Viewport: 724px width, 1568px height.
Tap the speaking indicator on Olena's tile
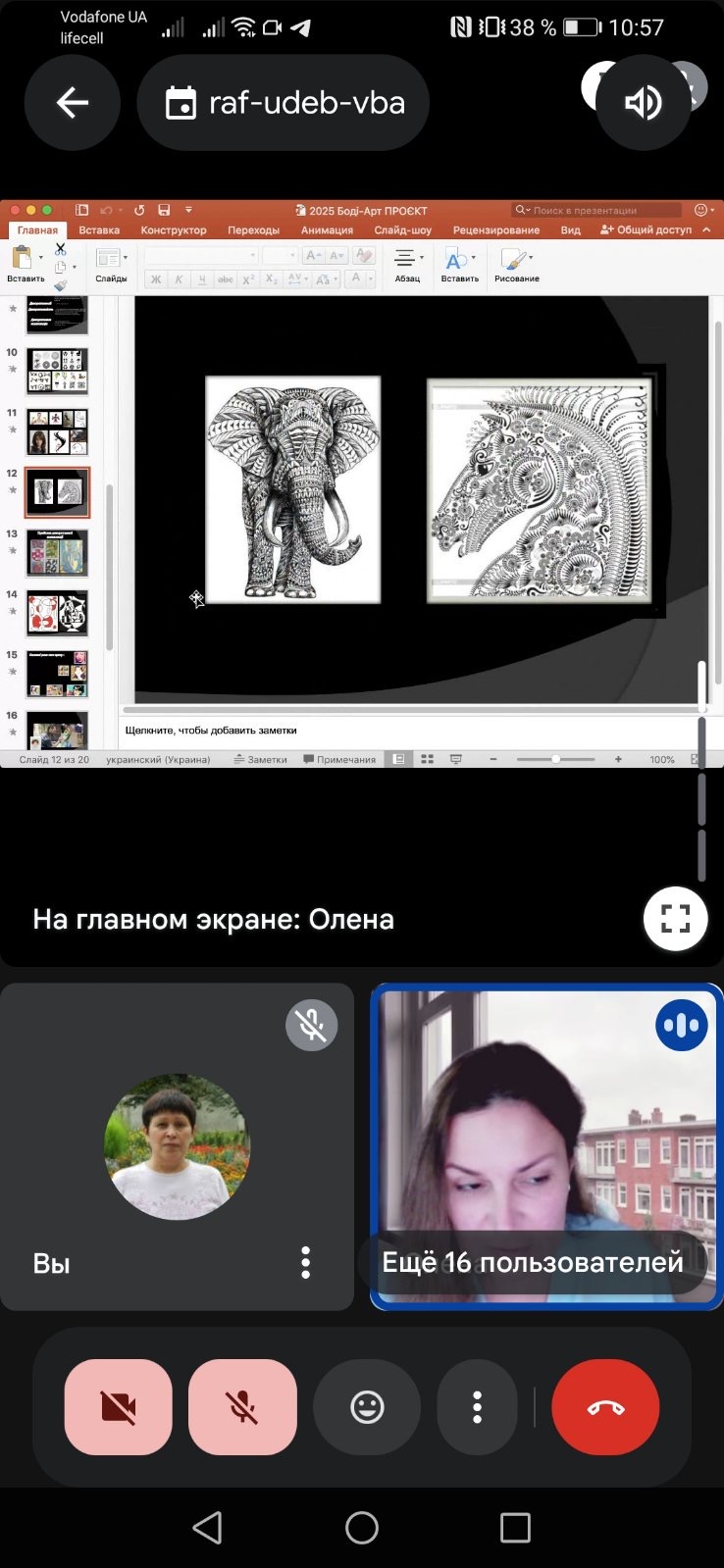pos(681,1025)
